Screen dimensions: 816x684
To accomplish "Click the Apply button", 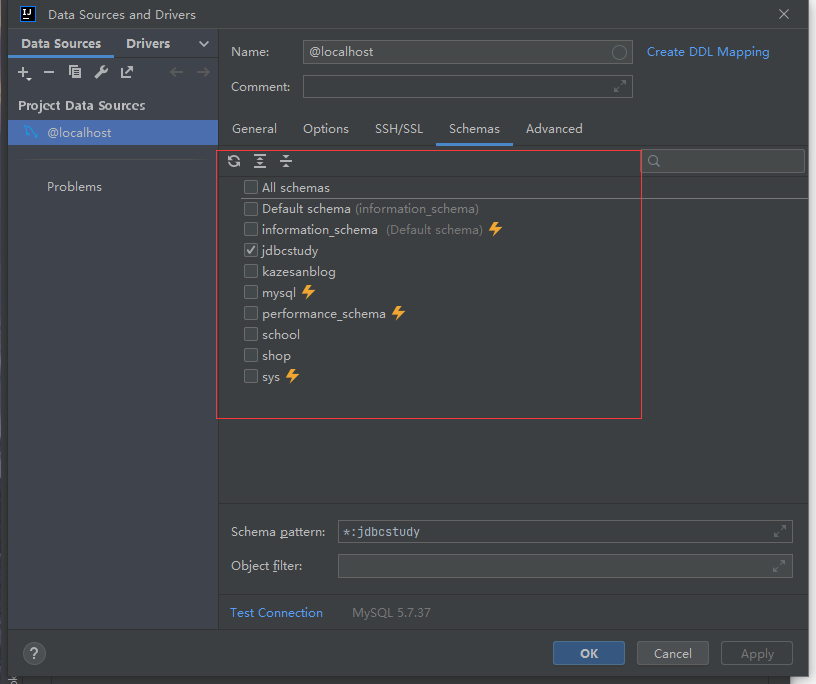I will pos(757,653).
